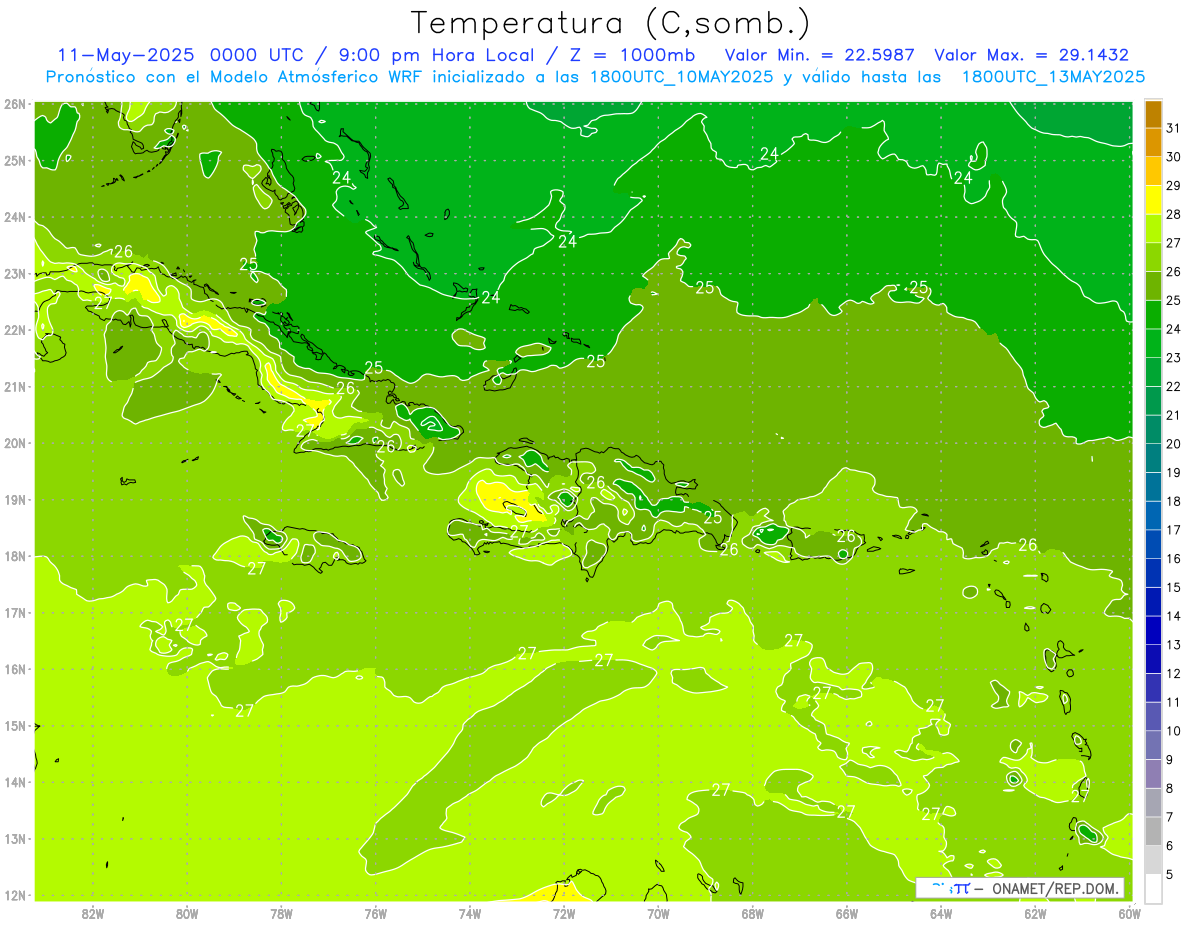
Task: Click the title 'Temperatura (C,somb.)'
Action: tap(610, 23)
